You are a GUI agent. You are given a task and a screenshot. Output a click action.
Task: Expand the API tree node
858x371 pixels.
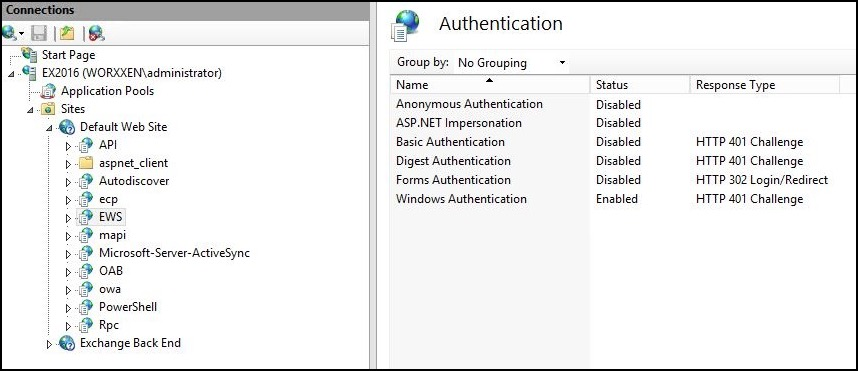point(68,146)
